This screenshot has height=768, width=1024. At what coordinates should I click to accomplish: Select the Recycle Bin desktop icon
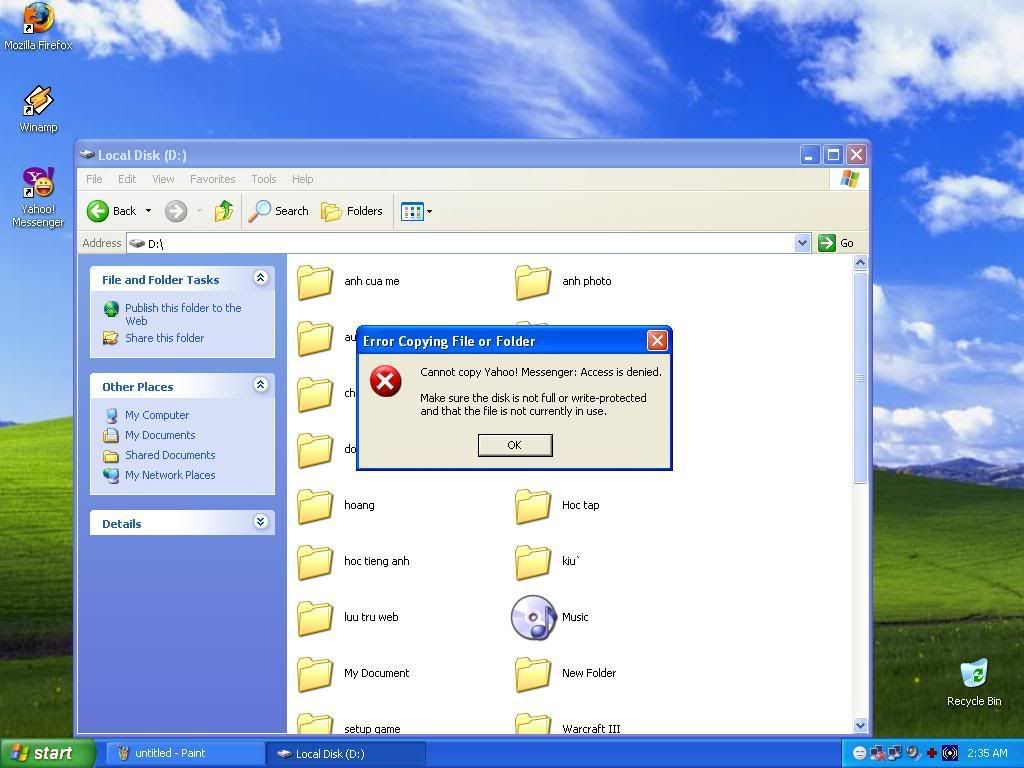pyautogui.click(x=973, y=675)
